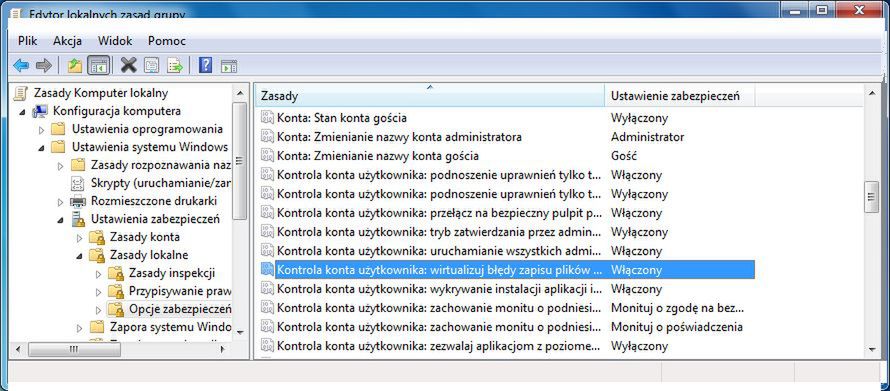
Task: Expand the Zapora systemu Windo node
Action: coord(79,327)
